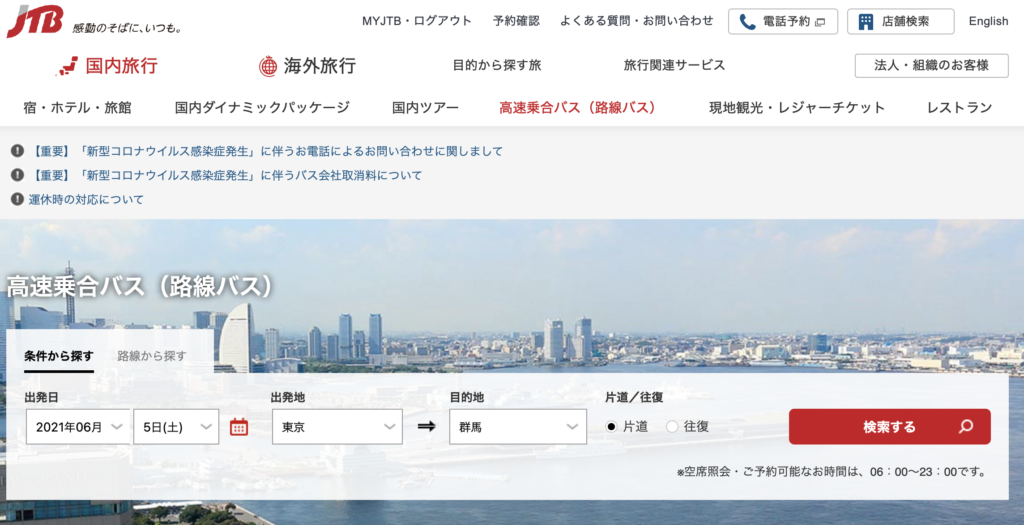Screen dimensions: 1024x525
Task: Click the 検索する search button
Action: pyautogui.click(x=889, y=426)
